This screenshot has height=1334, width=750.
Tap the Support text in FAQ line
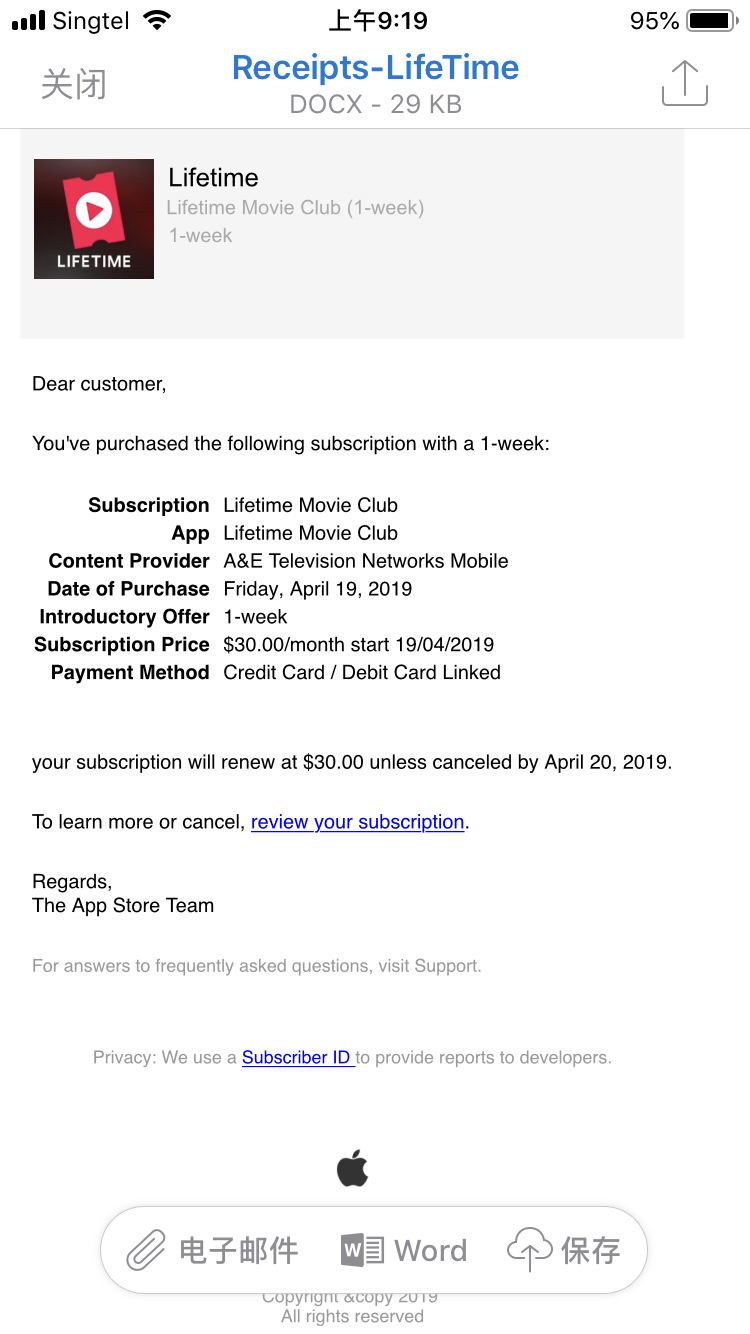pyautogui.click(x=450, y=966)
